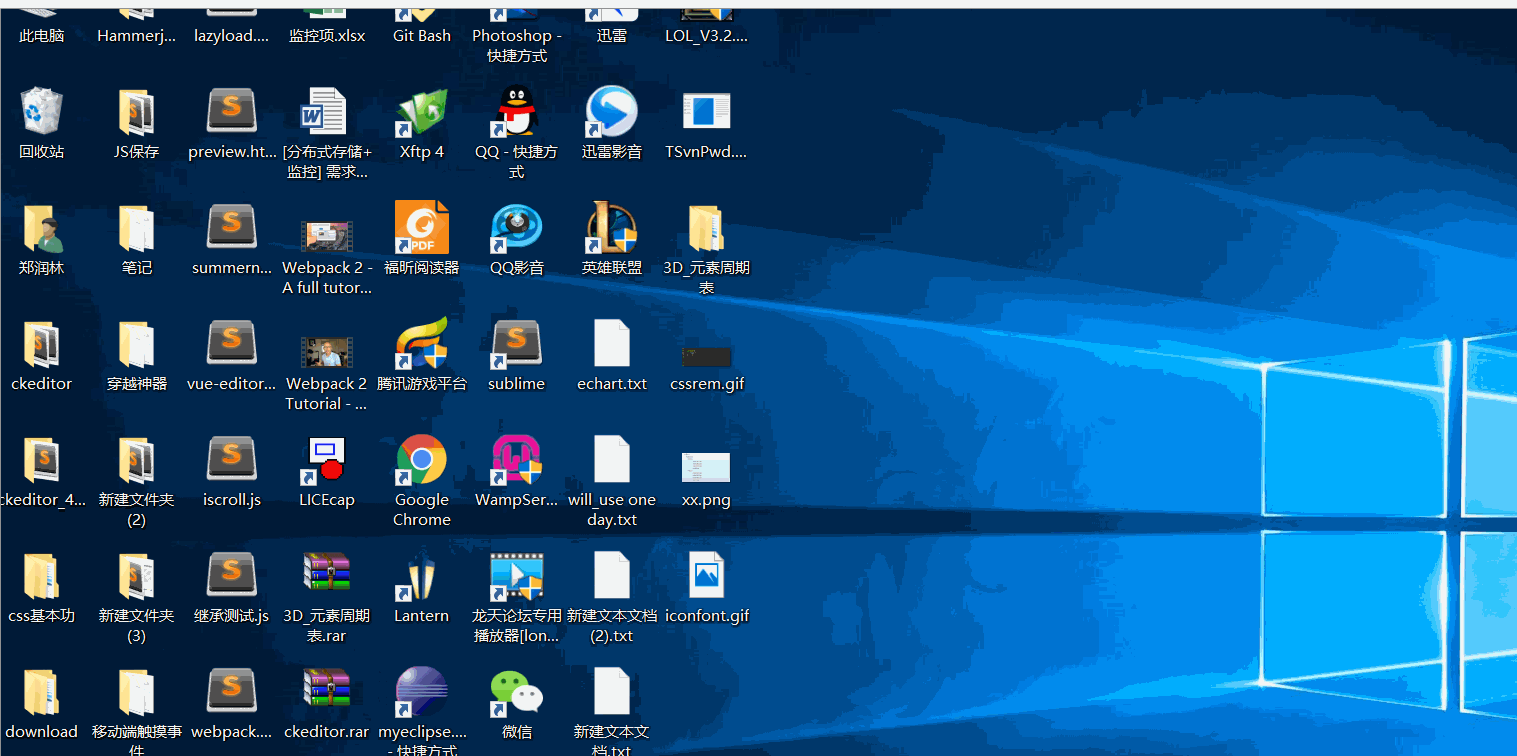Image resolution: width=1517 pixels, height=756 pixels.
Task: Select the sublime shortcut icon
Action: click(x=516, y=343)
